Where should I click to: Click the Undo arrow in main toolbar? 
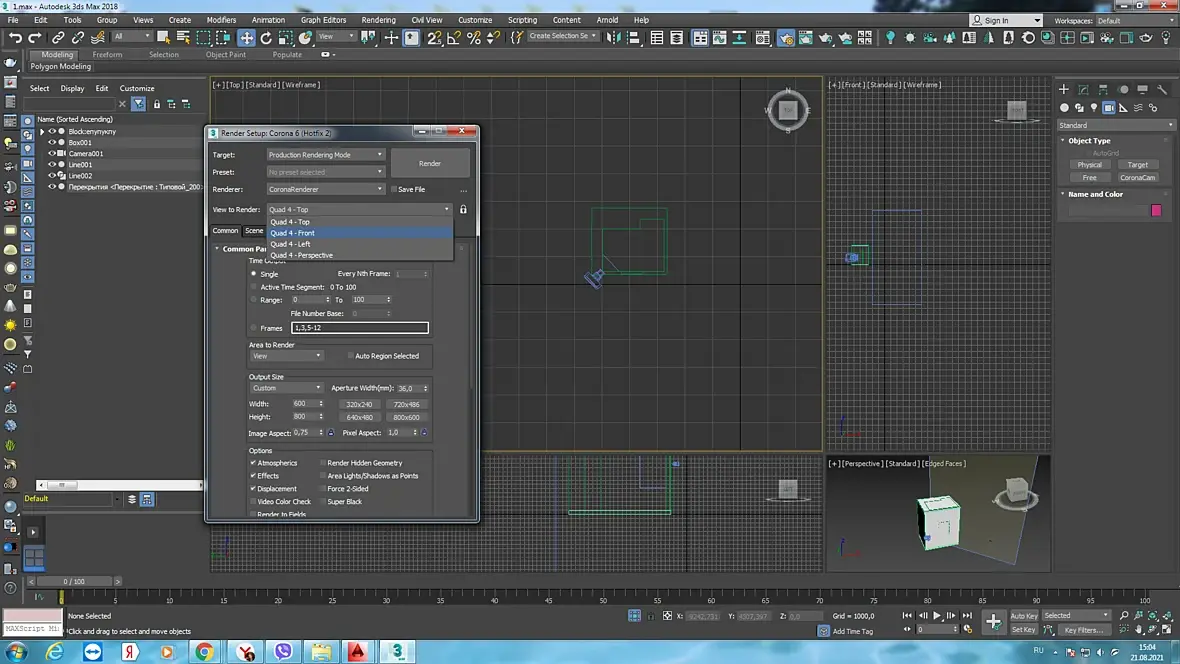[x=15, y=37]
